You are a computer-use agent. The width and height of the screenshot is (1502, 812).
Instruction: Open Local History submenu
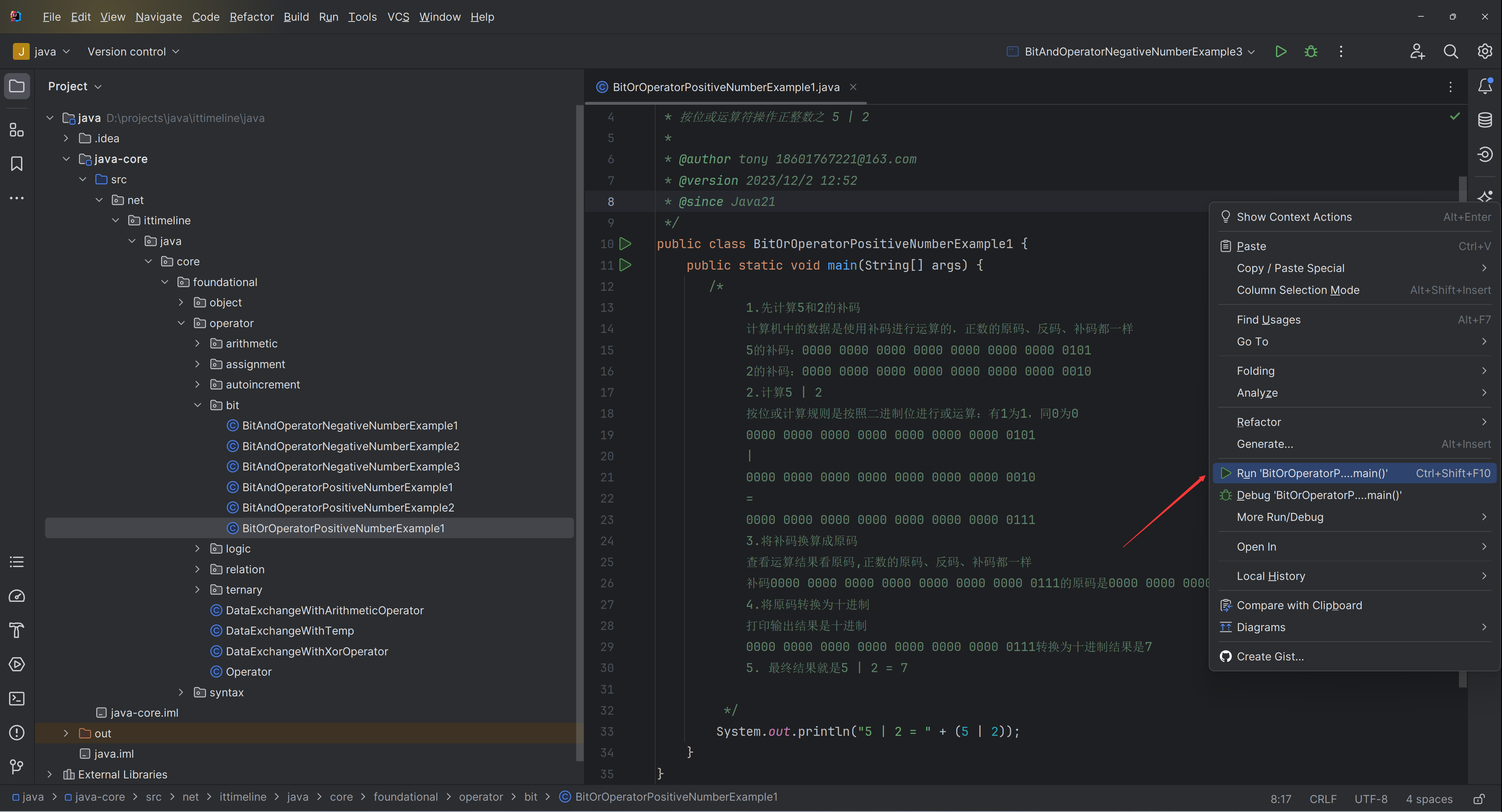click(x=1355, y=576)
